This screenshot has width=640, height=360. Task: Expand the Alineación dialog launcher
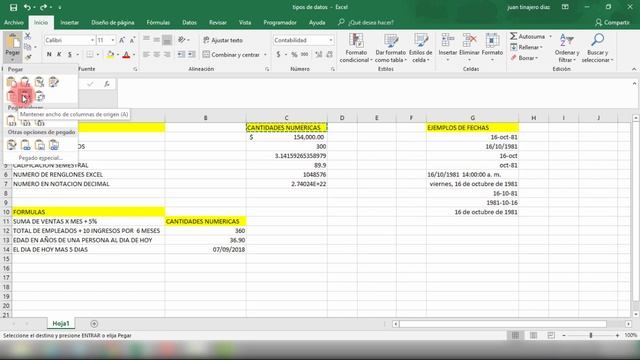(267, 69)
